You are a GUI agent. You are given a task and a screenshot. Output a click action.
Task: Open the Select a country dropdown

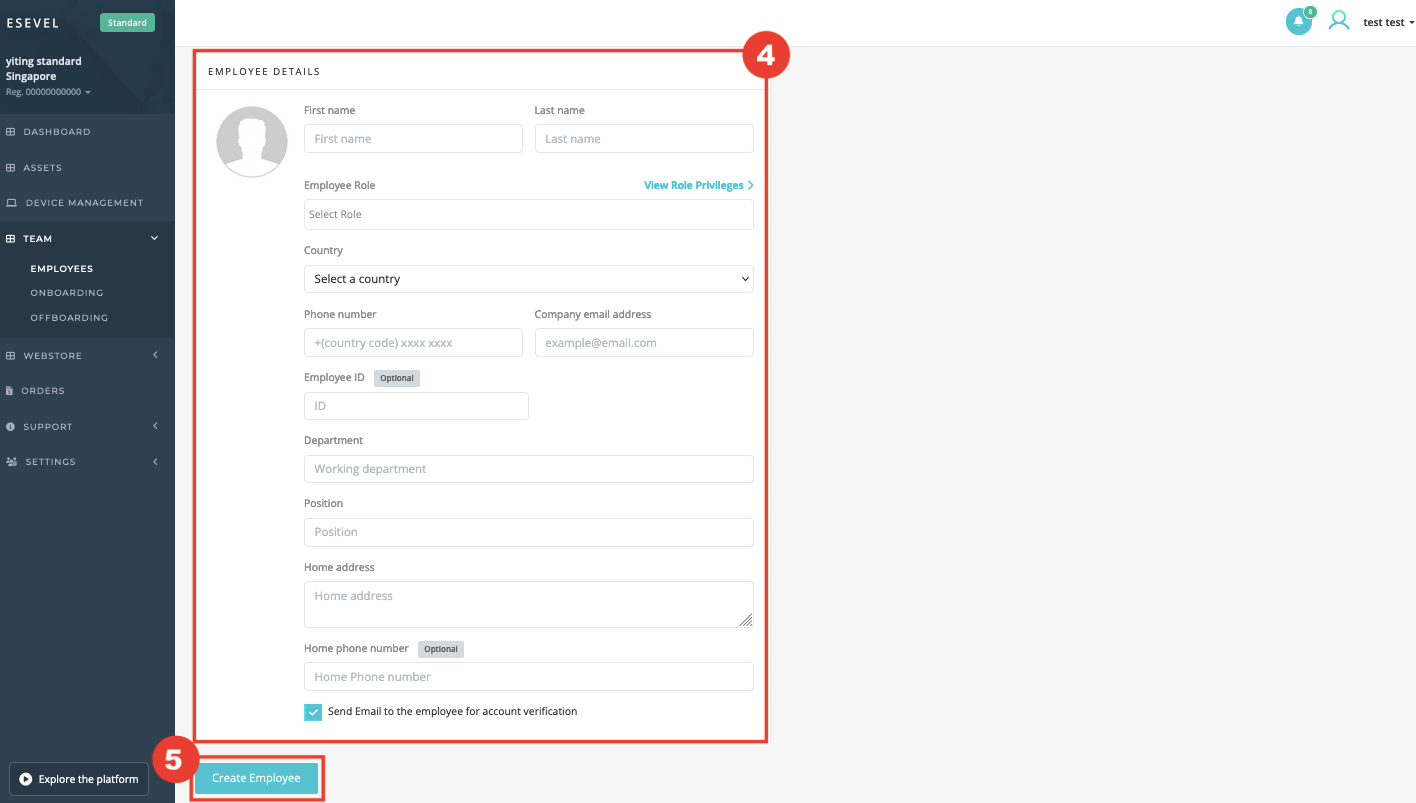529,279
